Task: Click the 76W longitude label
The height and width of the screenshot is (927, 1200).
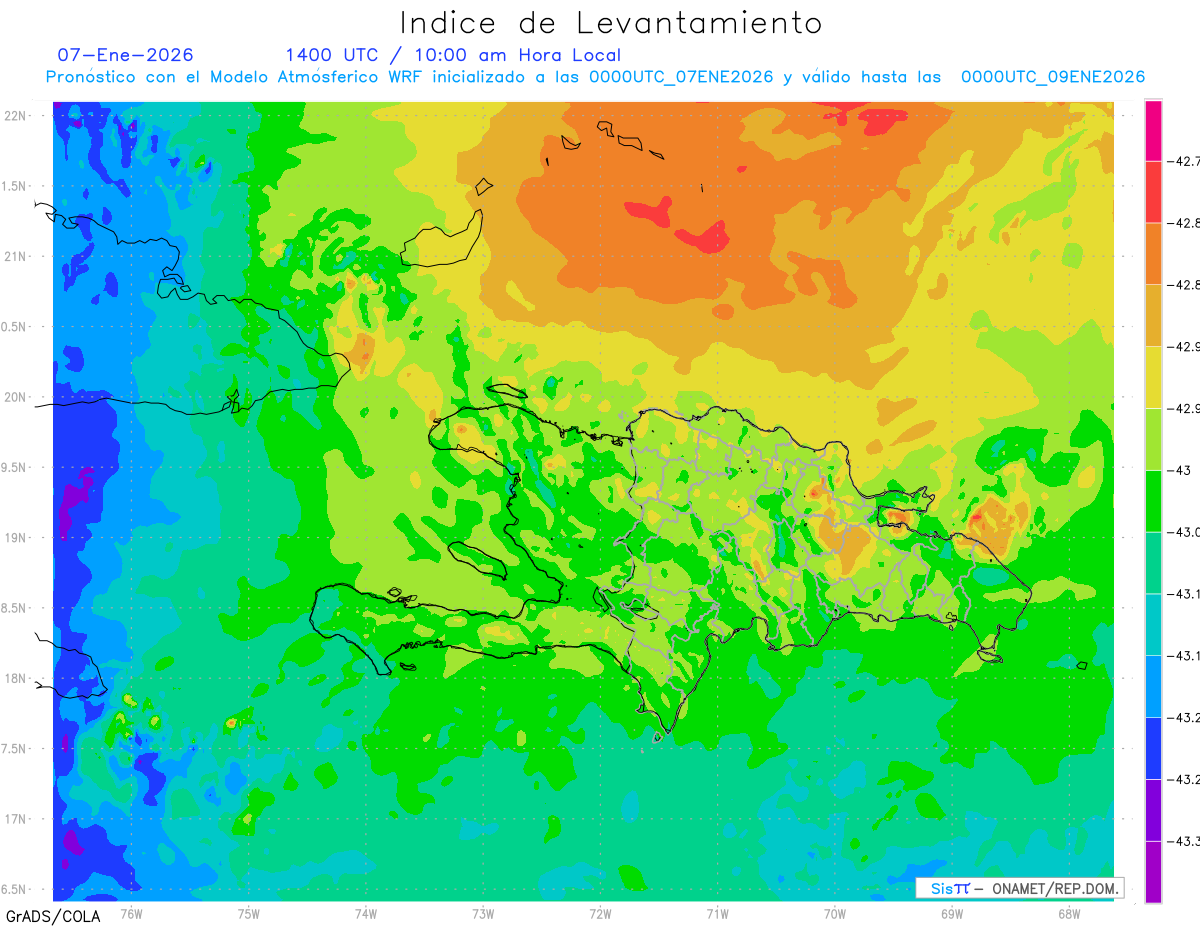Action: point(131,913)
